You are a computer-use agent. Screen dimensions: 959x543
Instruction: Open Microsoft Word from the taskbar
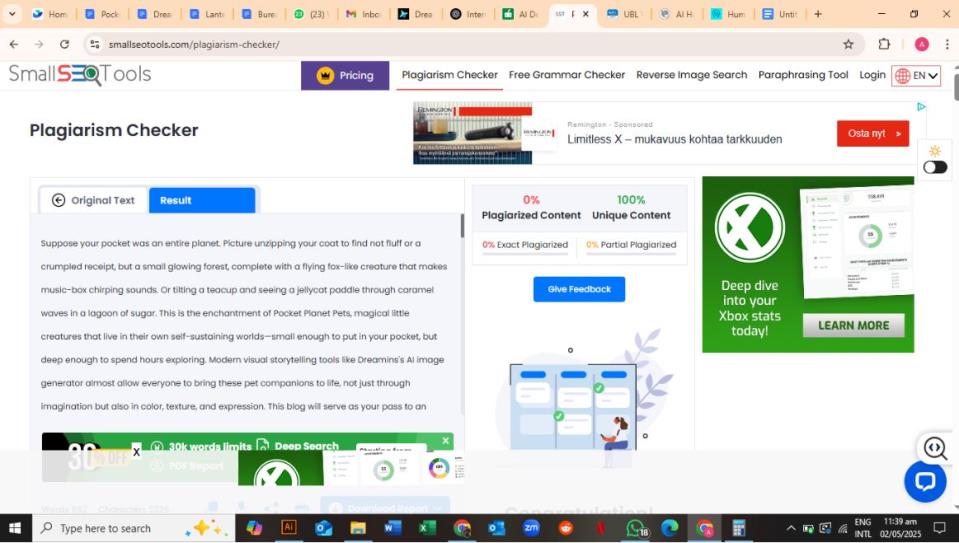pyautogui.click(x=393, y=528)
